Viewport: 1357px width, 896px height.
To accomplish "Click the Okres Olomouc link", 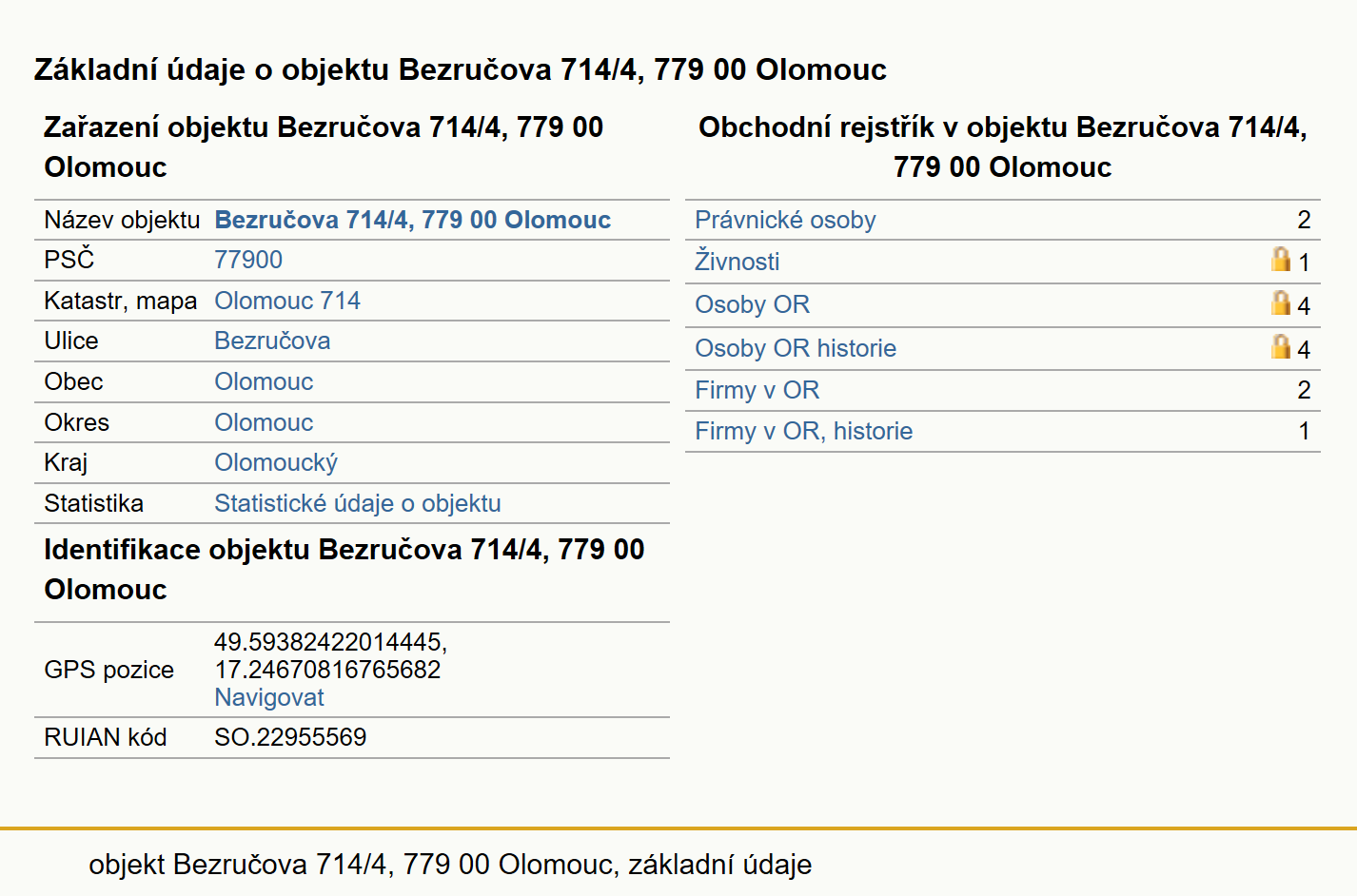I will point(264,422).
